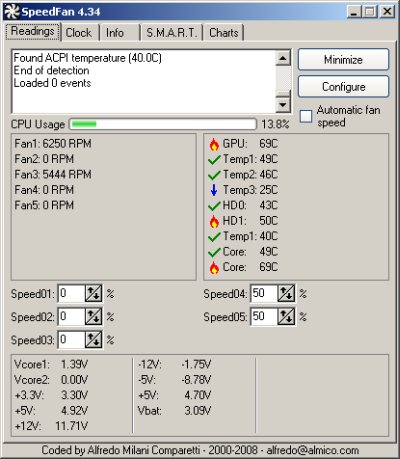Click the 'End of detection' log line
Screen dimensions: 400x459
pos(51,71)
